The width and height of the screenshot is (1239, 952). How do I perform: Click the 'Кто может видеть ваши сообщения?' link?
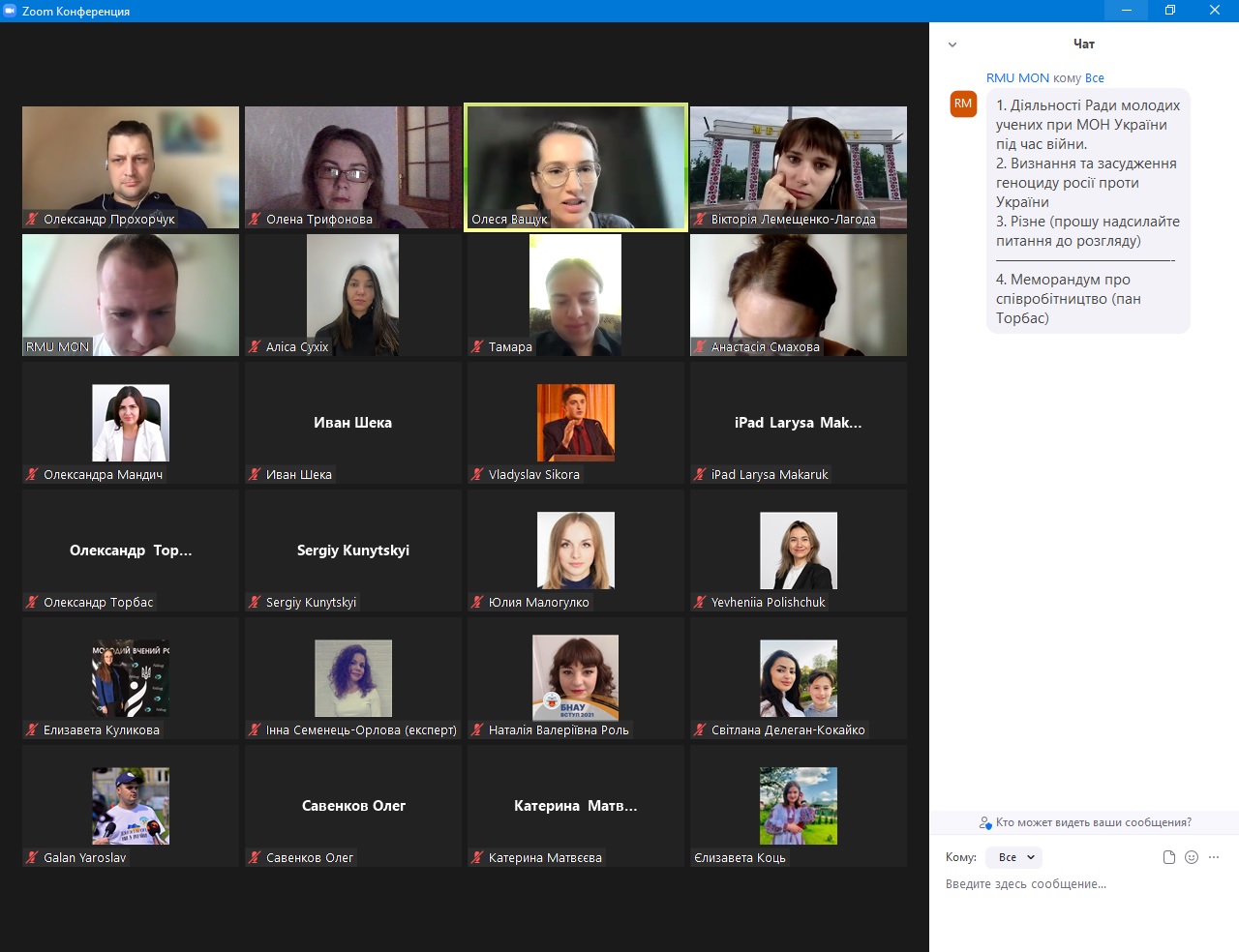click(x=1093, y=823)
